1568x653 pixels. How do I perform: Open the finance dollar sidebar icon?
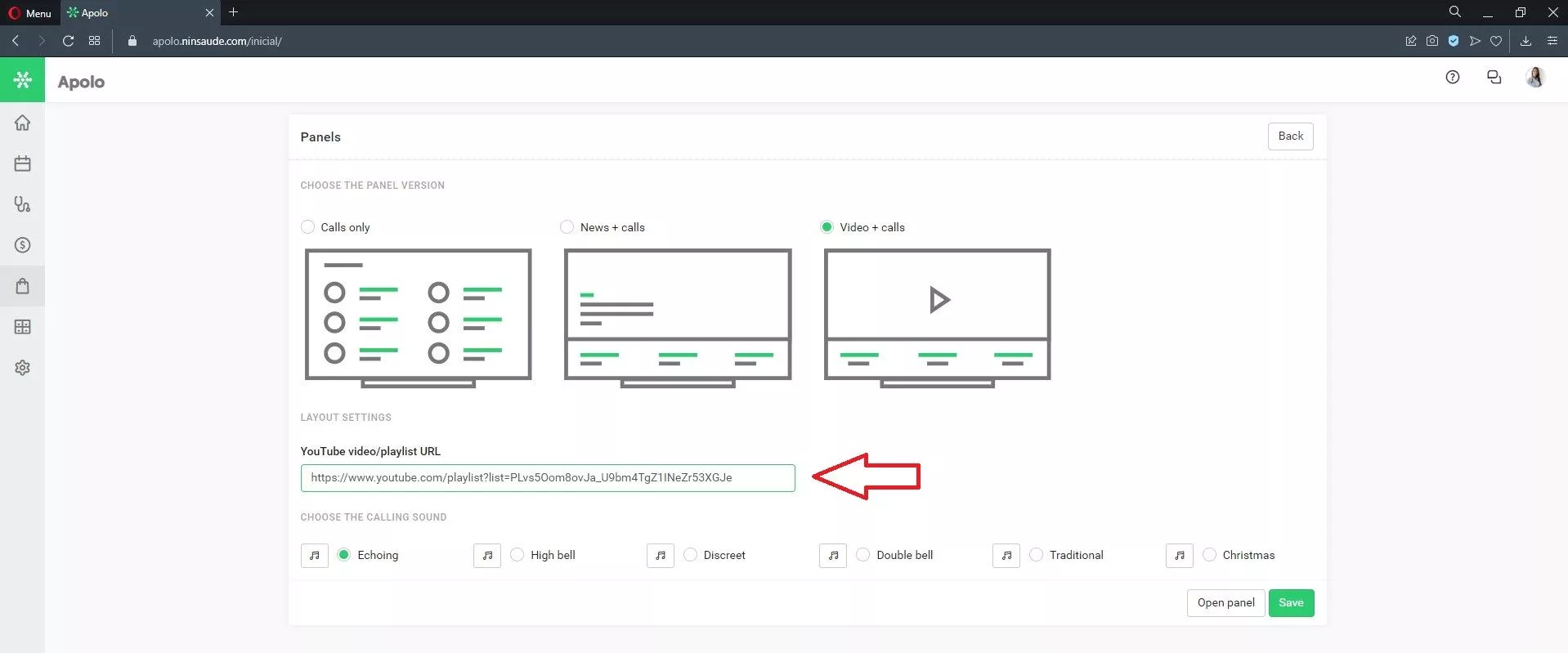coord(22,245)
